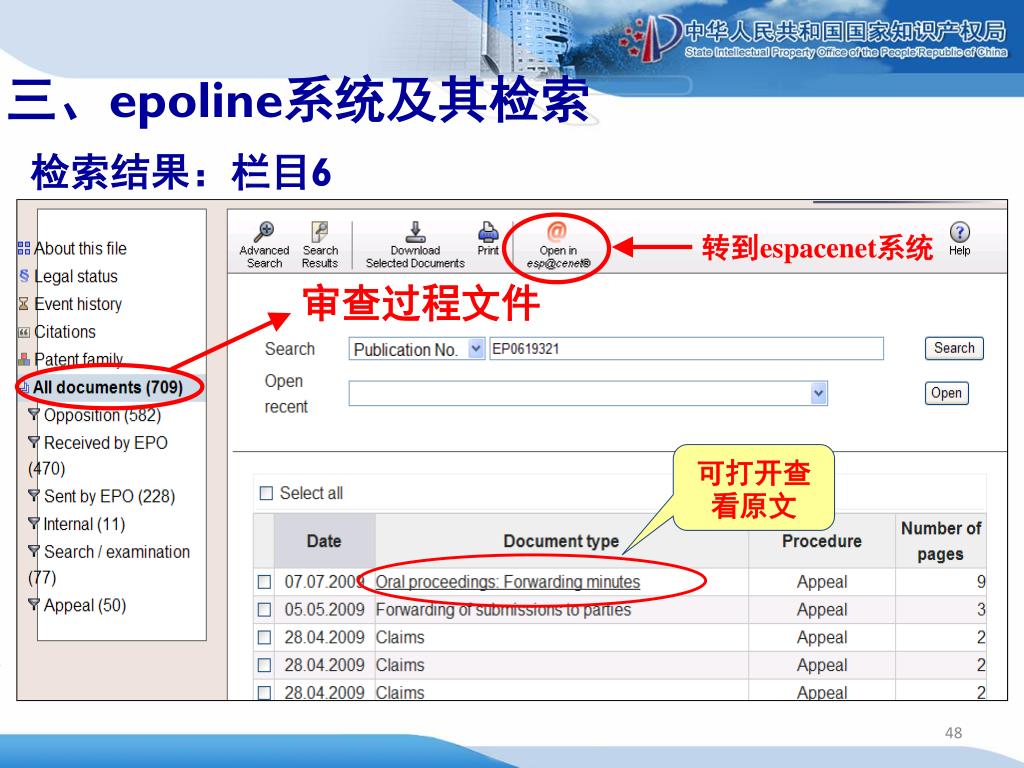Click filter icon beside Opposition (582)
The height and width of the screenshot is (768, 1024).
(34, 414)
